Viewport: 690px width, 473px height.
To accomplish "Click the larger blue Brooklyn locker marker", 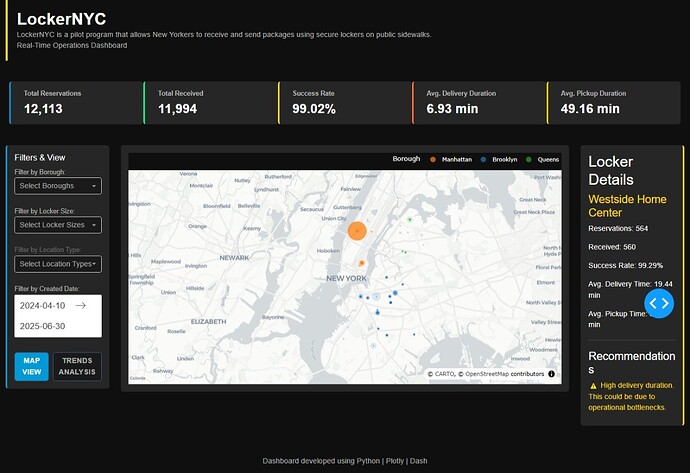I will click(x=395, y=293).
